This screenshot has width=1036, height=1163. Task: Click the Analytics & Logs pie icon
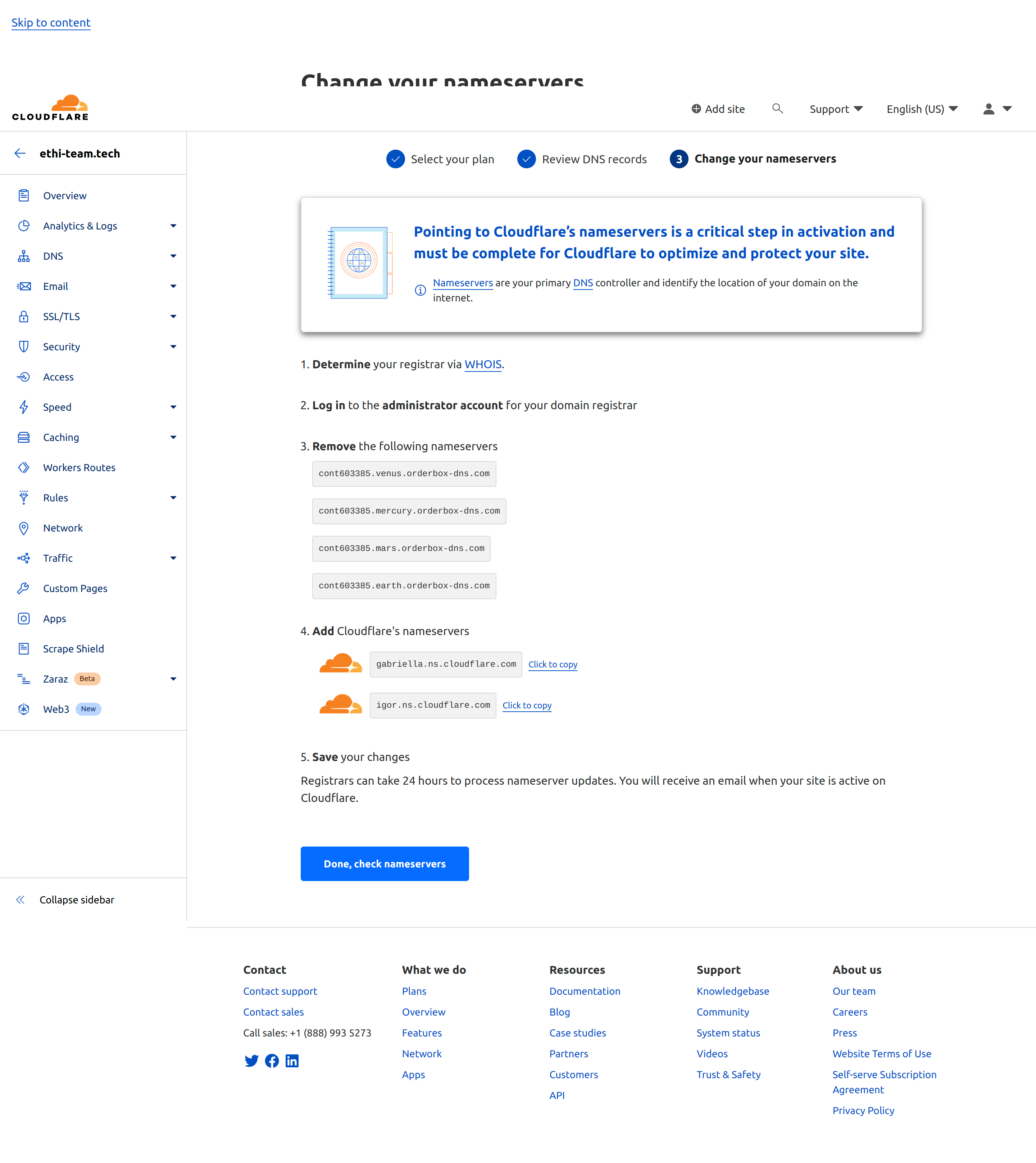(x=23, y=225)
